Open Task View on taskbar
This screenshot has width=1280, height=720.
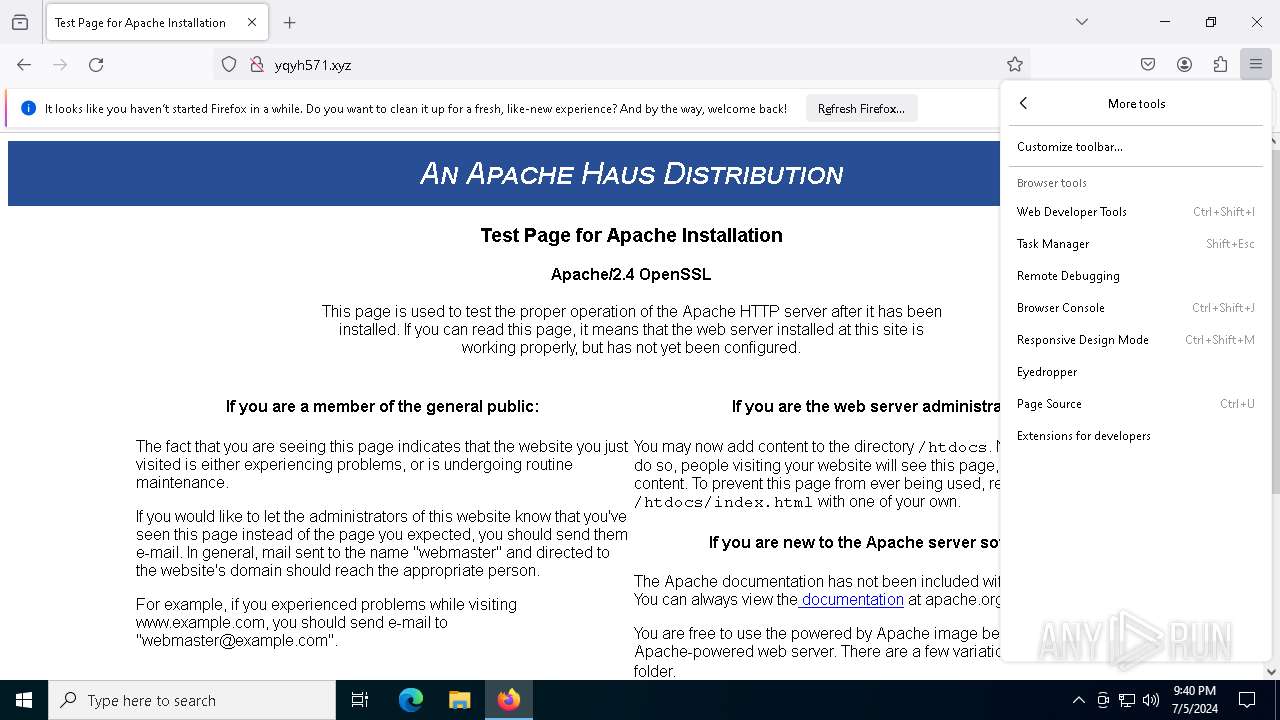(360, 700)
